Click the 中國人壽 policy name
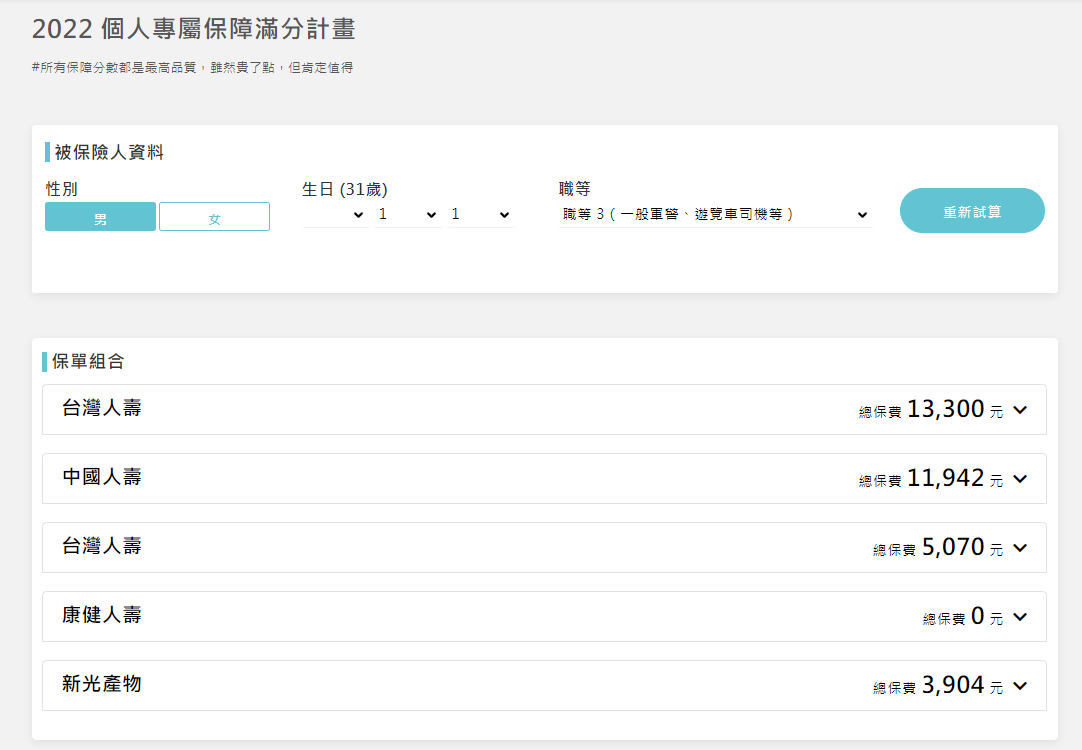Viewport: 1082px width, 750px height. coord(102,477)
